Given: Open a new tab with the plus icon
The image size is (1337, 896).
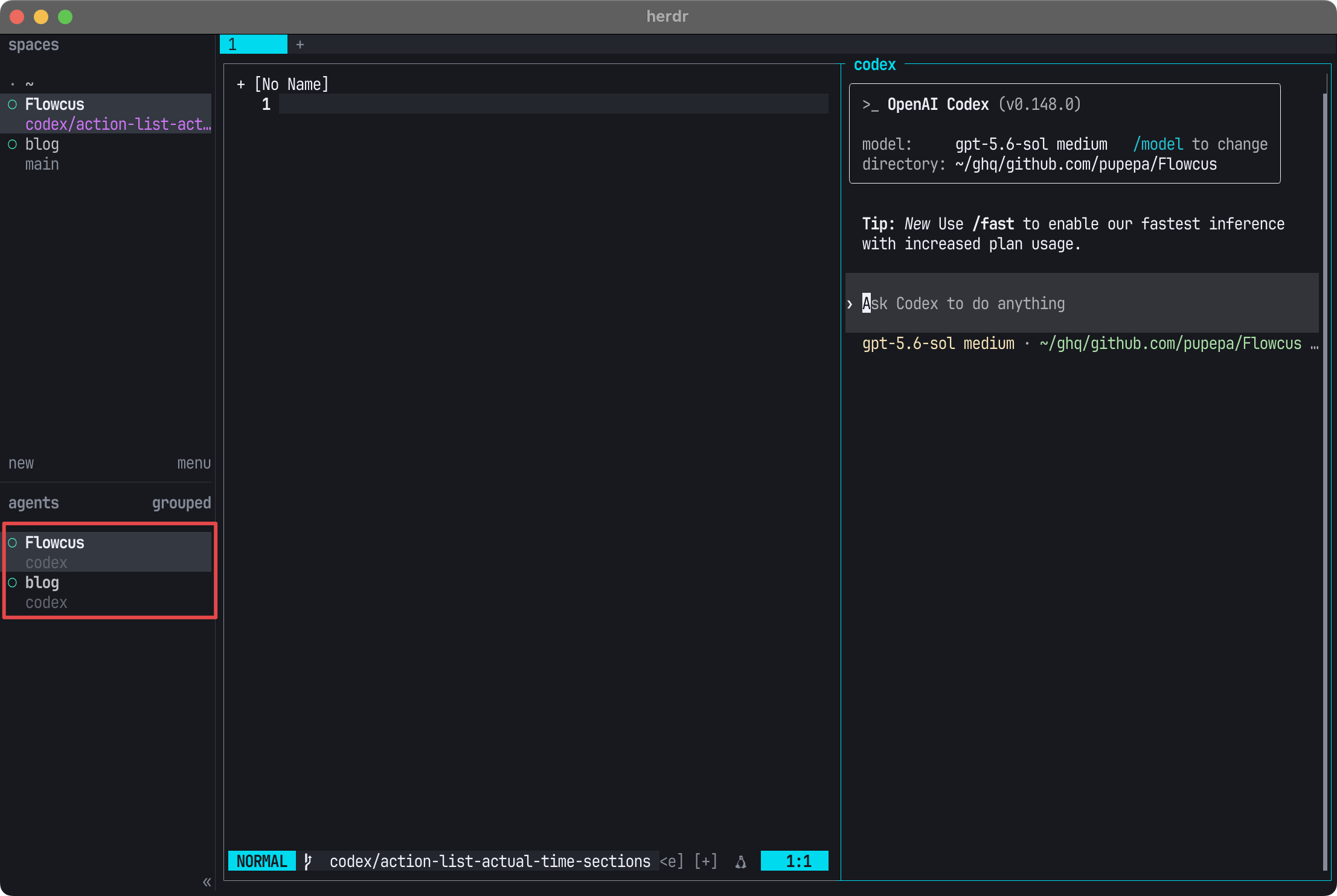Looking at the screenshot, I should (300, 45).
